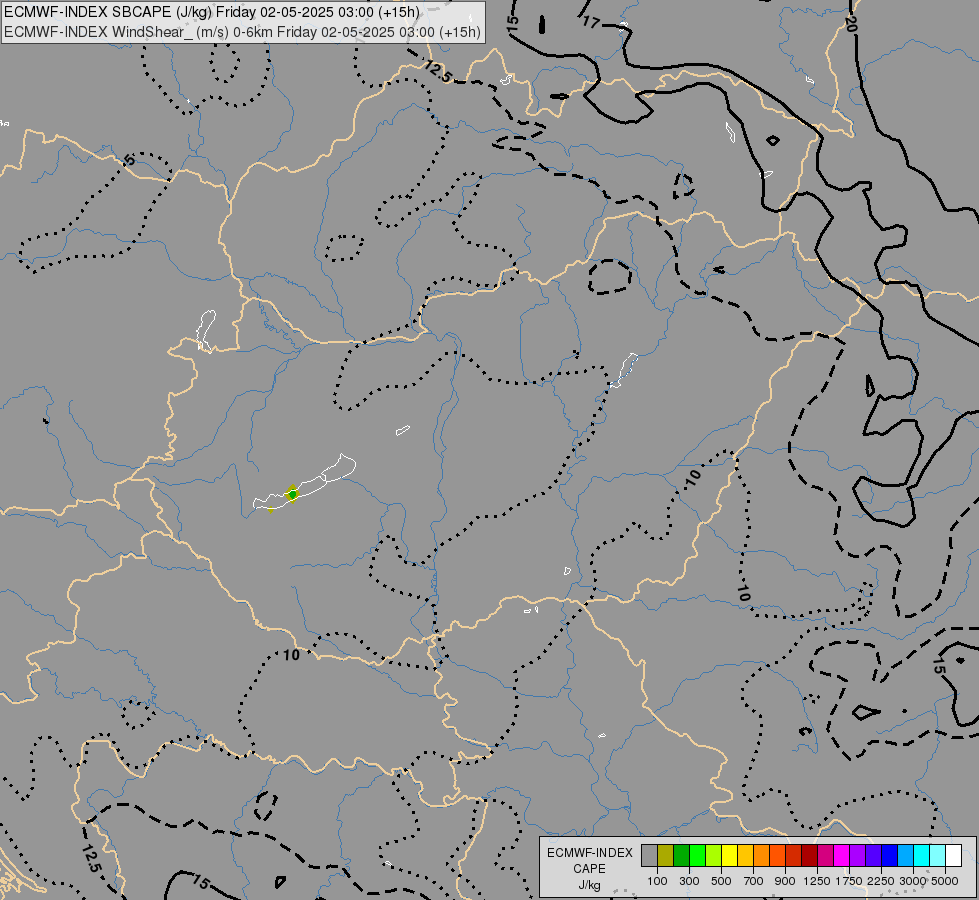This screenshot has width=979, height=900.
Task: Select the pure yellow legend swatch
Action: tap(729, 856)
